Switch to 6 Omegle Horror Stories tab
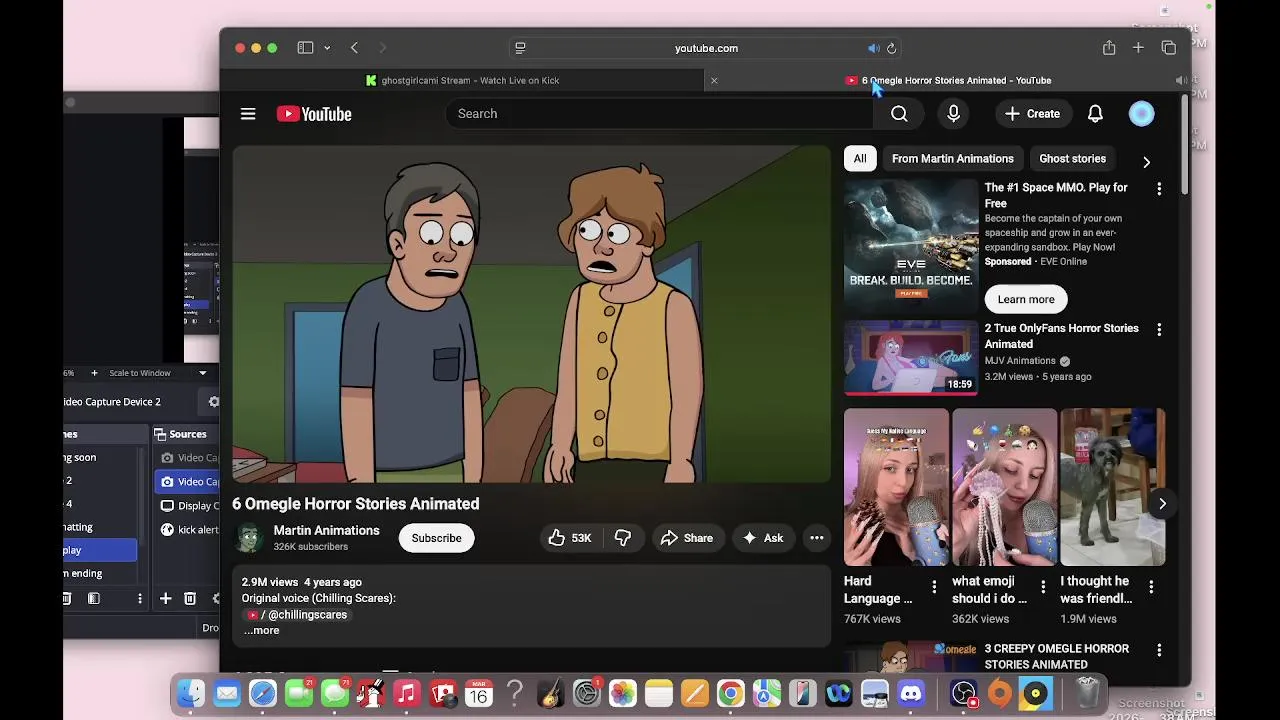 [948, 80]
